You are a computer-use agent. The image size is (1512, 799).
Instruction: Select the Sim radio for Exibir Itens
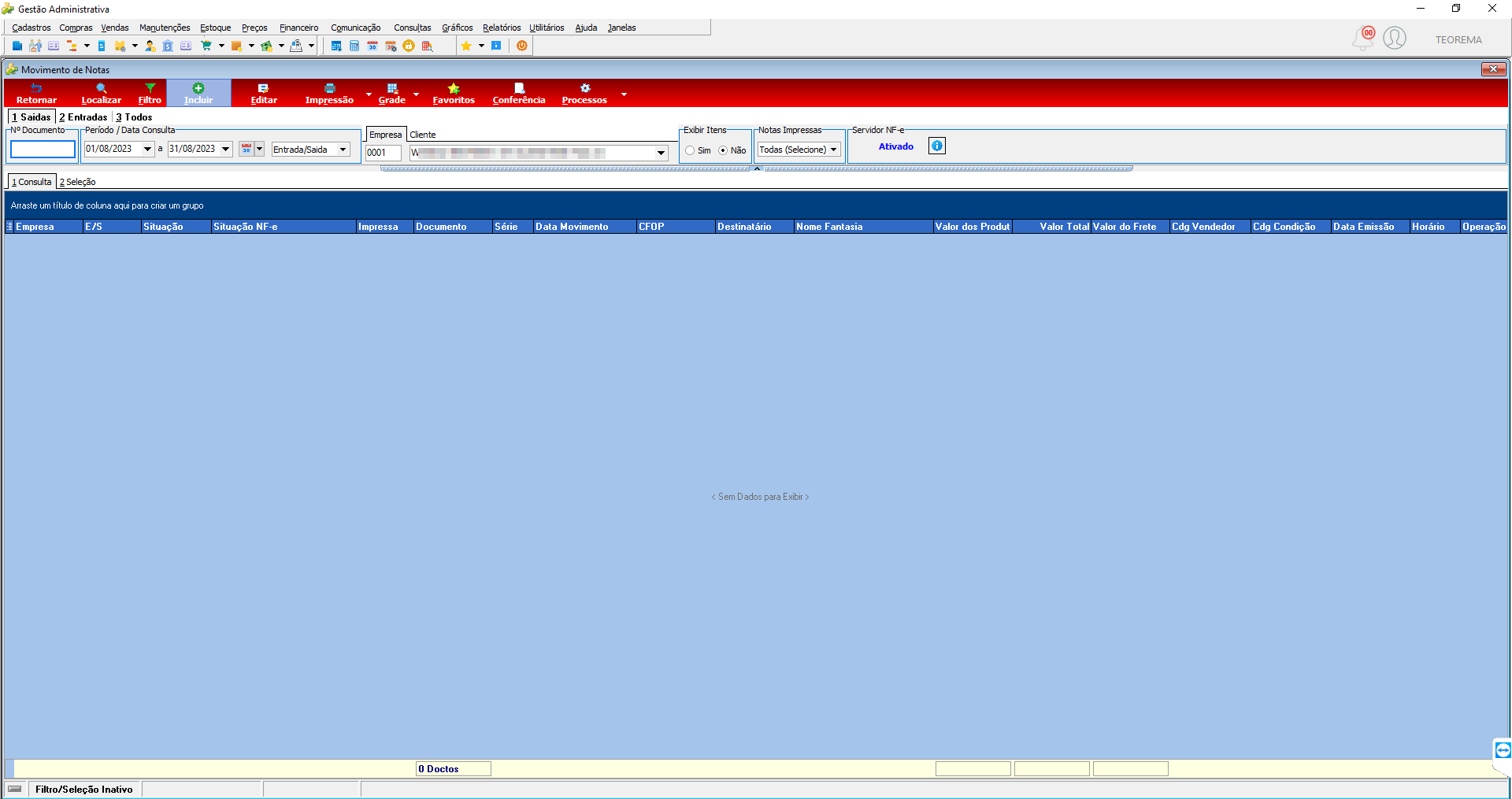pos(690,150)
